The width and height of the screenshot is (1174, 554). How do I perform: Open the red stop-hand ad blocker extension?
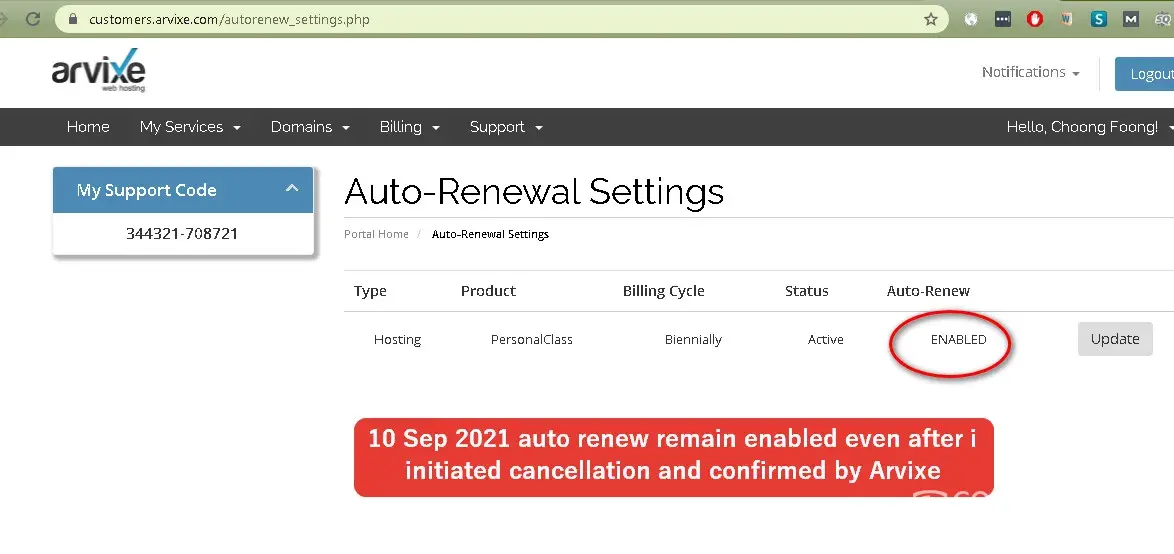click(1035, 19)
